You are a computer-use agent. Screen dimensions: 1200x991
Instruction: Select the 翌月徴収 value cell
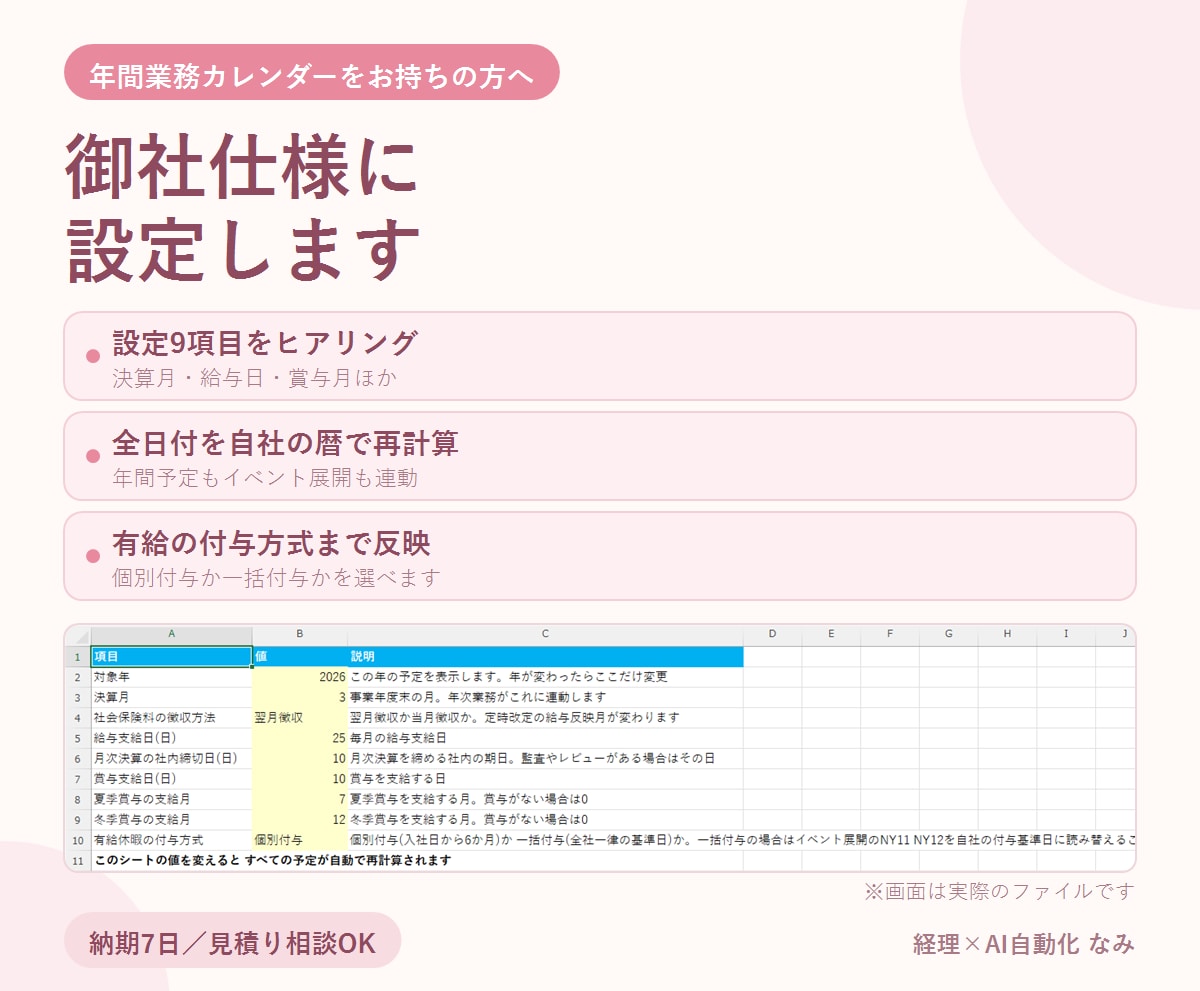click(x=300, y=718)
